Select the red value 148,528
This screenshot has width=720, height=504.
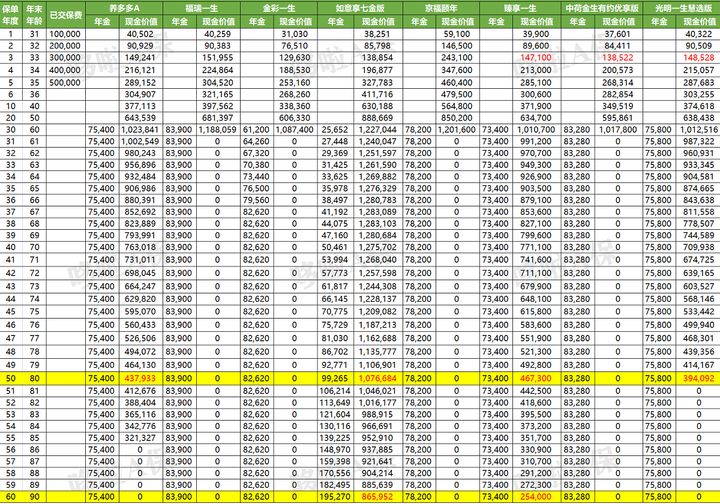click(698, 58)
